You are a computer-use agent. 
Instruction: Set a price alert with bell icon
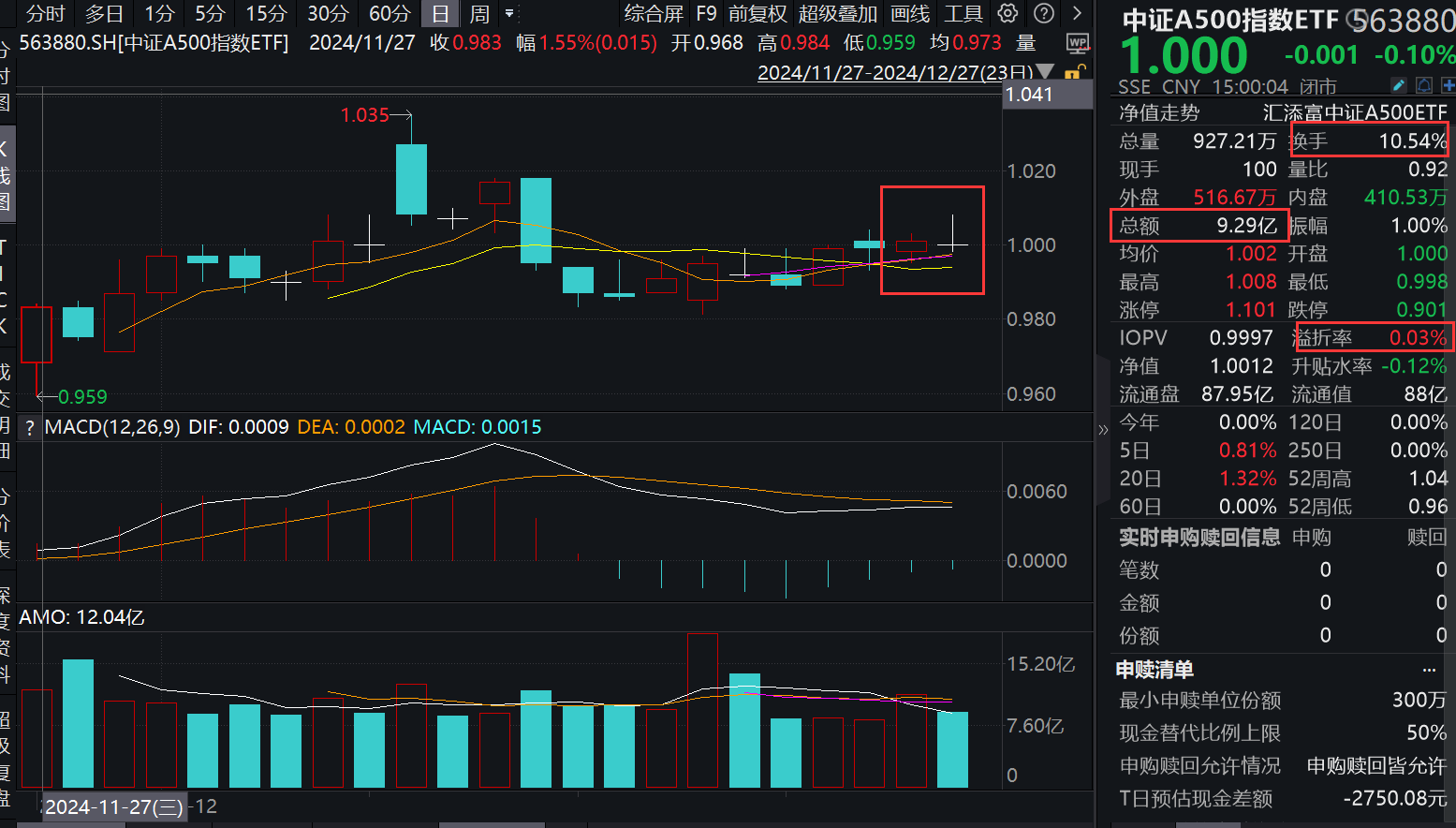[x=1424, y=85]
